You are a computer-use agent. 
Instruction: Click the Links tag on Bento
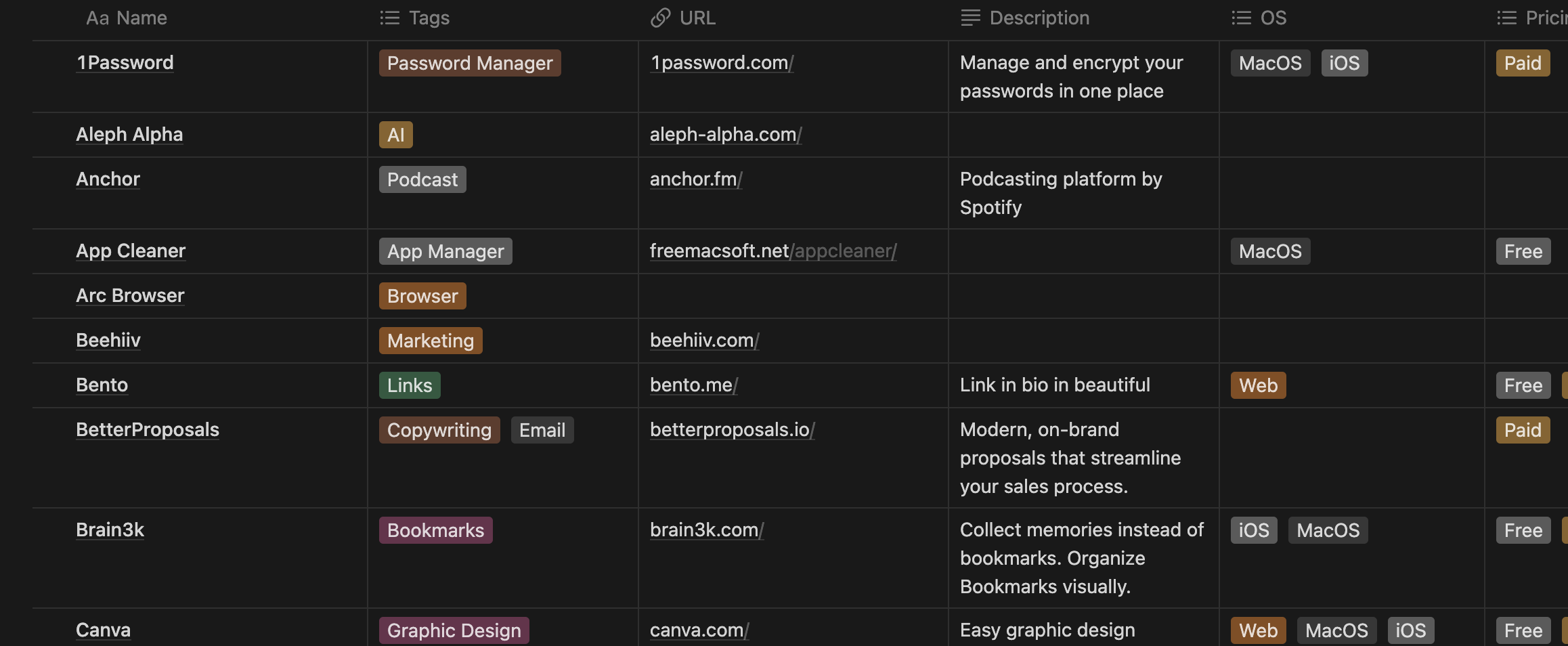(x=410, y=385)
